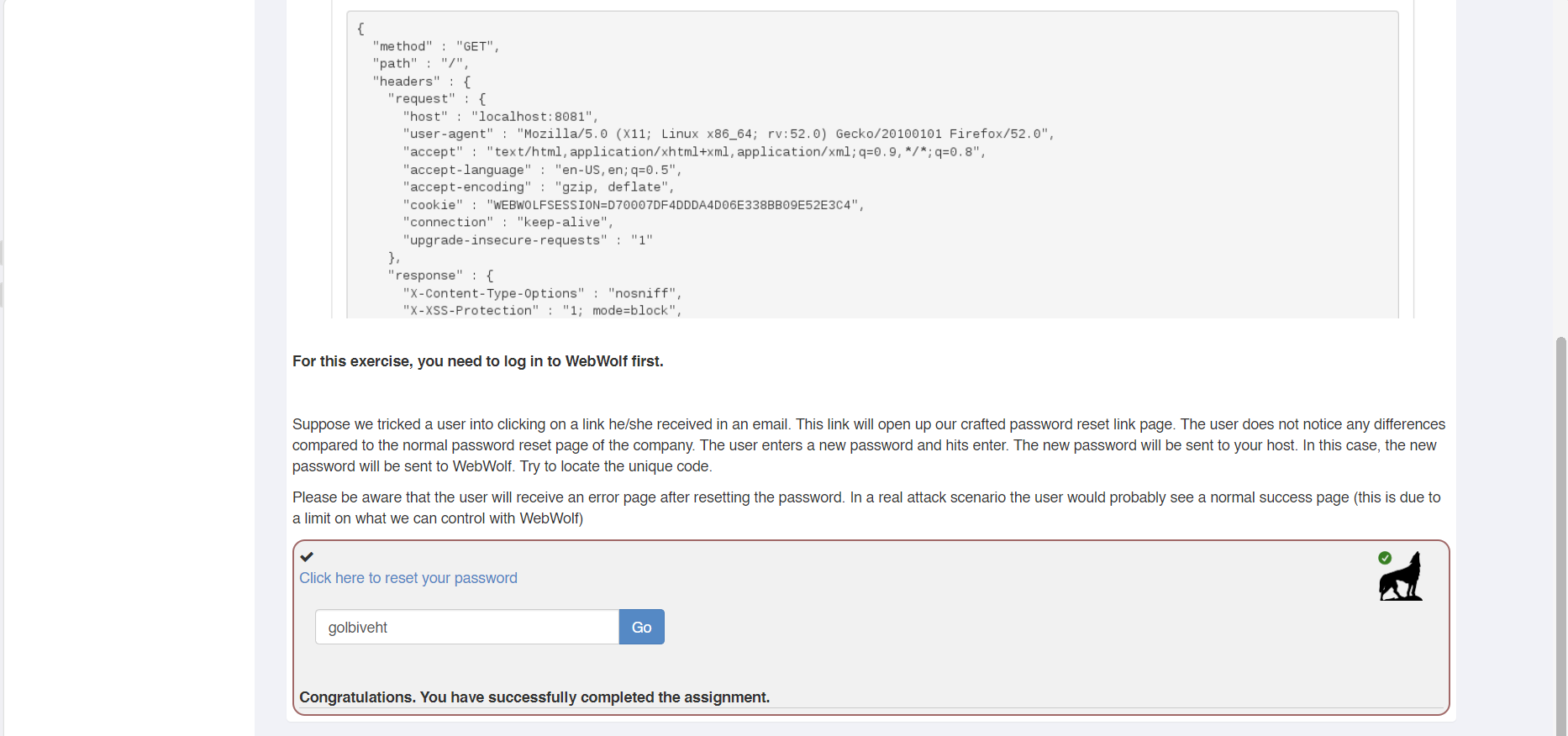Click the "method" : "GET" line
The width and height of the screenshot is (1568, 736).
click(436, 46)
